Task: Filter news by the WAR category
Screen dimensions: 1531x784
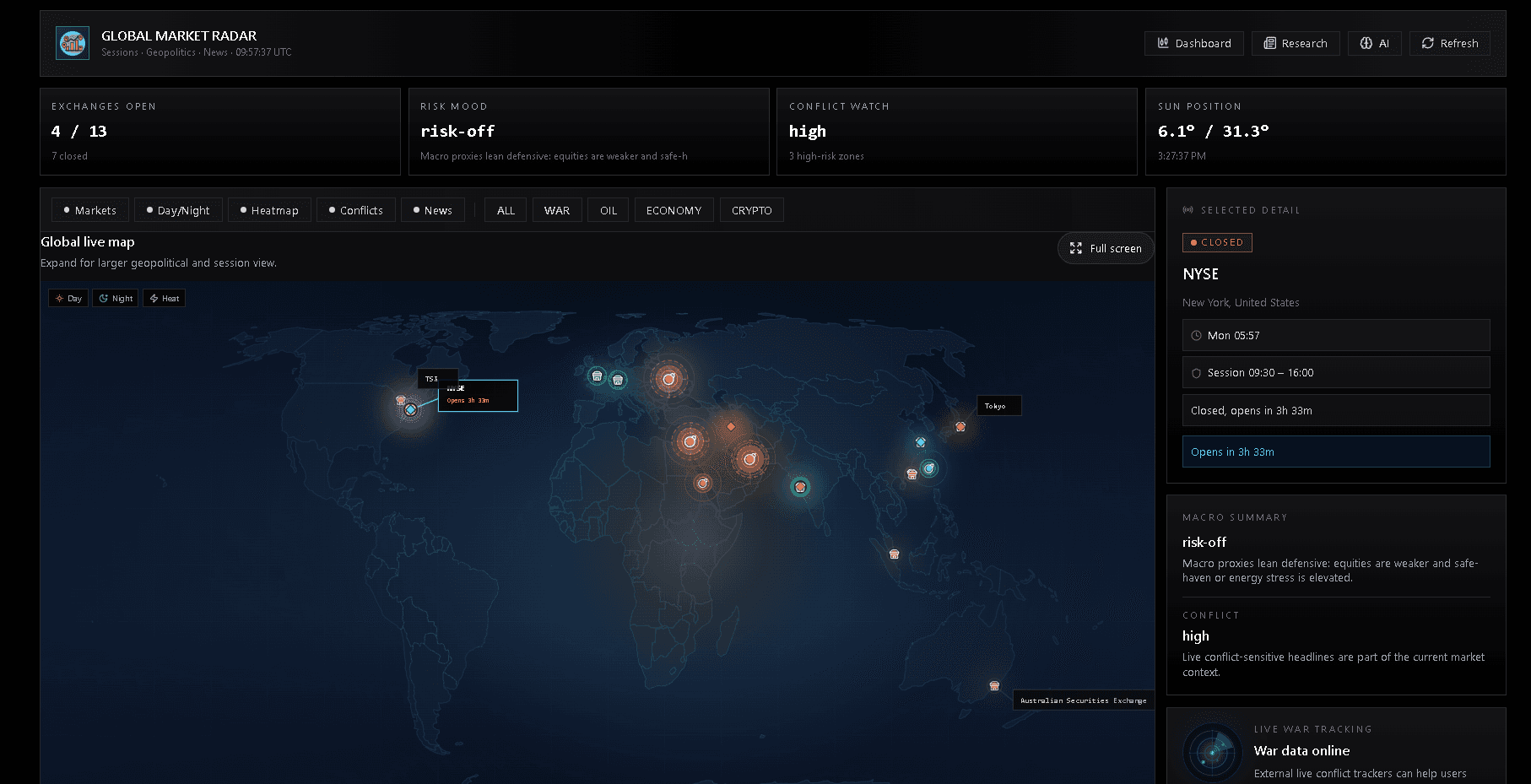Action: 557,210
